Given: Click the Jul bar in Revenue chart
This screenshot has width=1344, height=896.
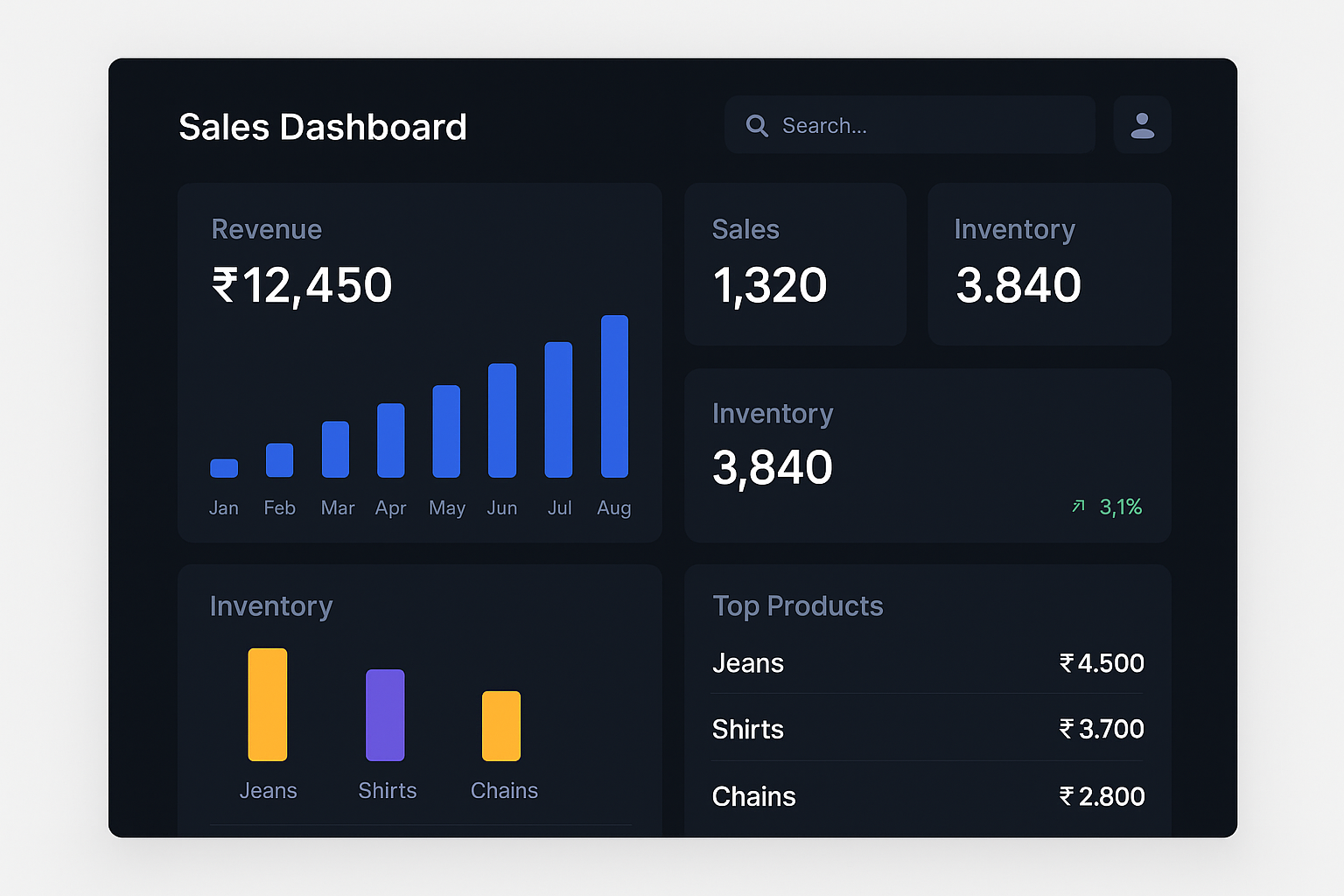Looking at the screenshot, I should point(558,409).
